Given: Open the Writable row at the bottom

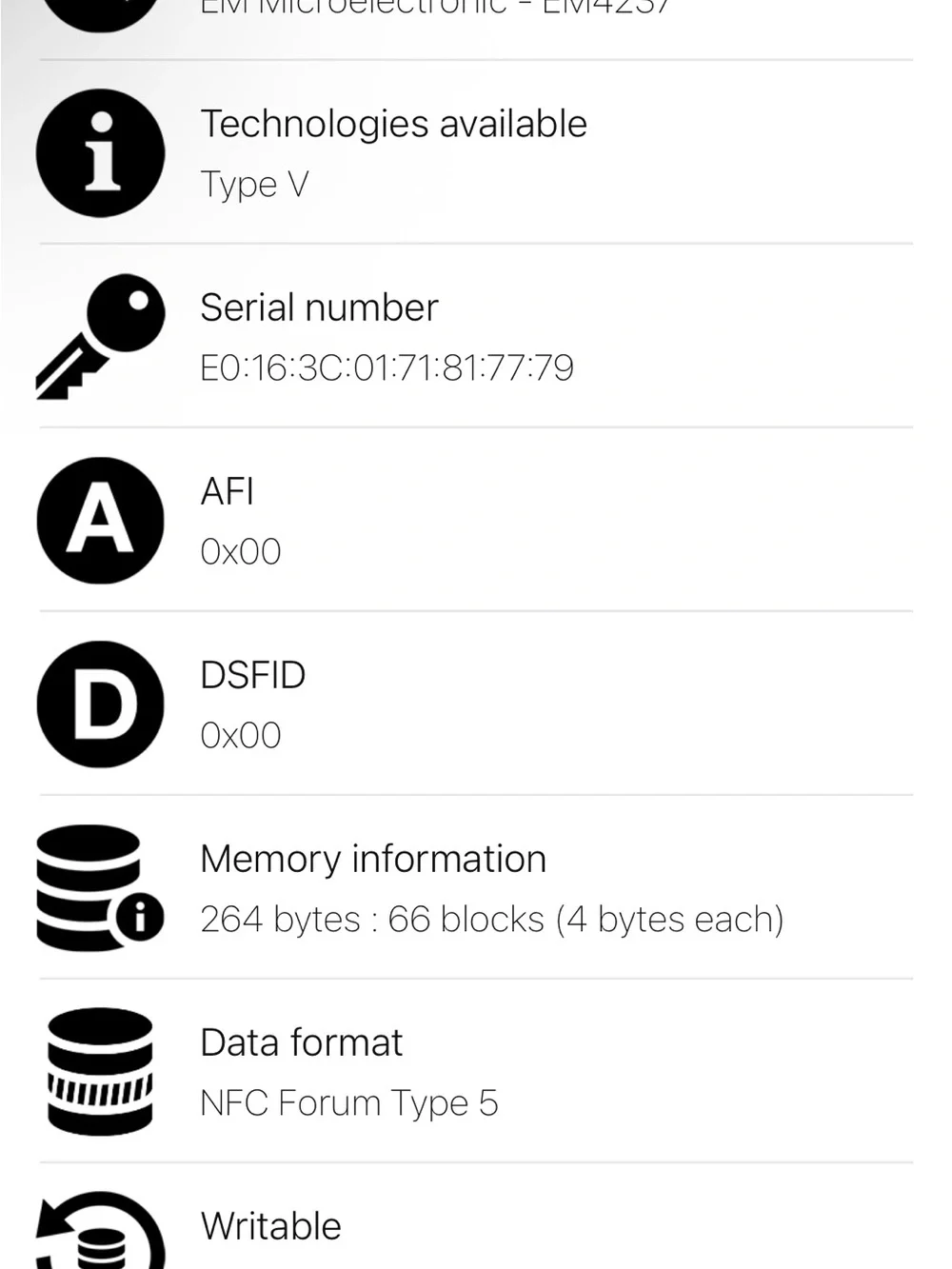Looking at the screenshot, I should point(476,1217).
